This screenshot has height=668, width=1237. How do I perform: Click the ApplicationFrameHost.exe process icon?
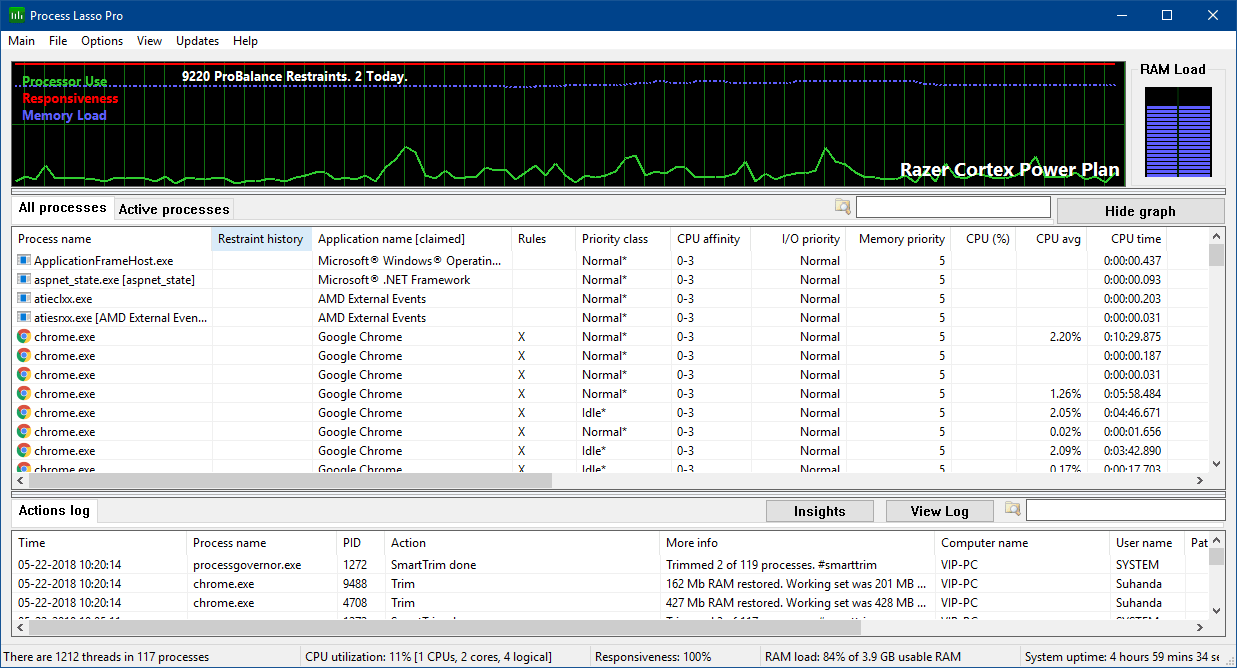(24, 261)
